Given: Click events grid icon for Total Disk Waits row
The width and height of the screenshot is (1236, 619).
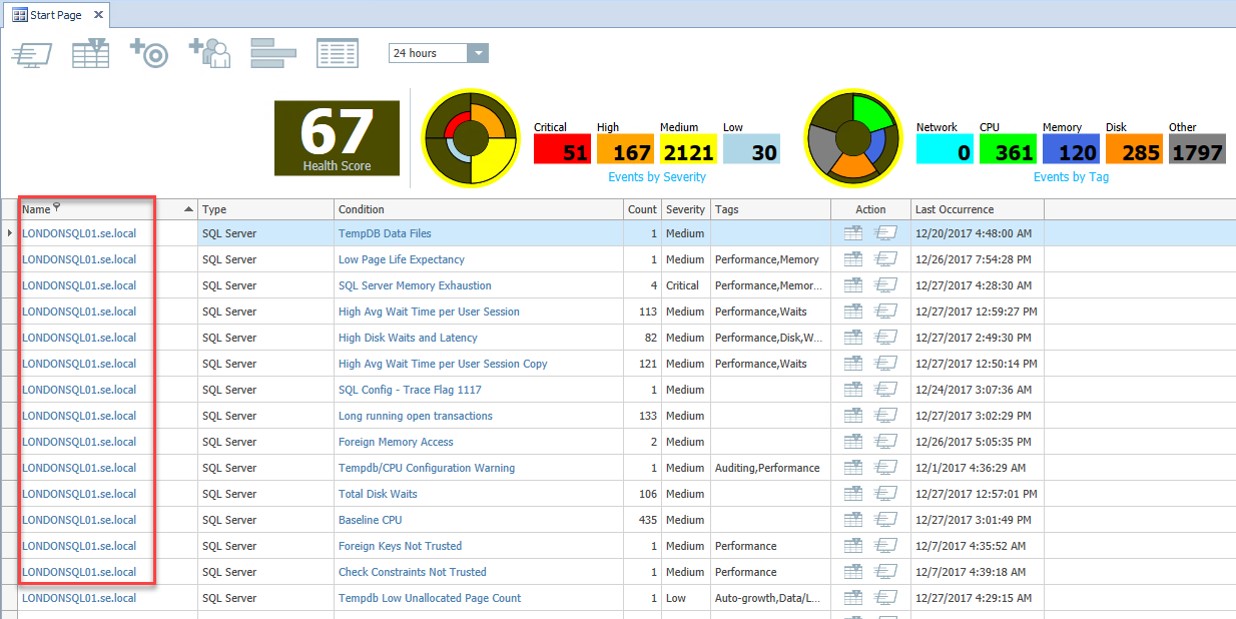Looking at the screenshot, I should (x=853, y=493).
